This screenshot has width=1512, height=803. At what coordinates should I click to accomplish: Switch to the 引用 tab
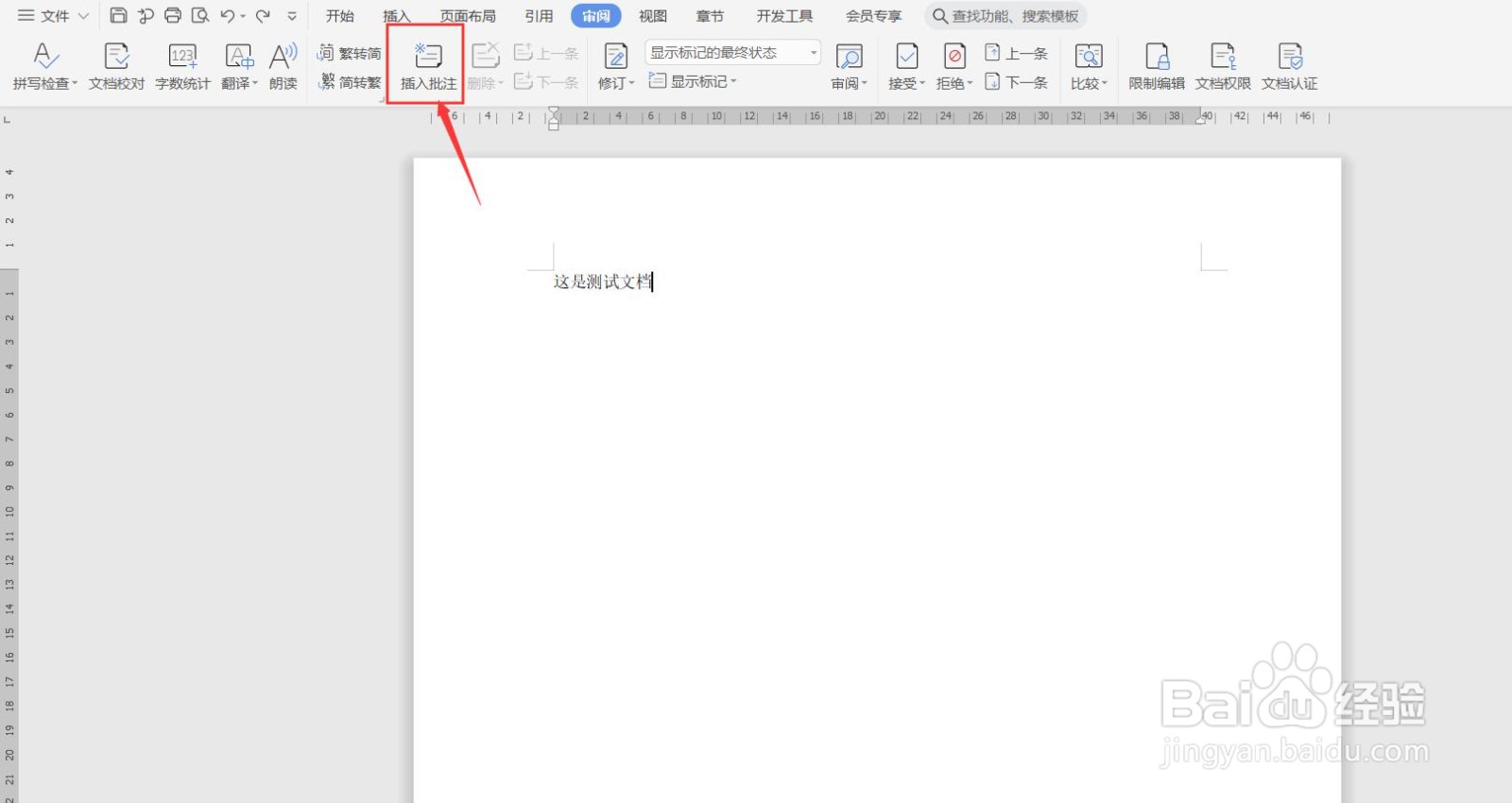tap(539, 16)
